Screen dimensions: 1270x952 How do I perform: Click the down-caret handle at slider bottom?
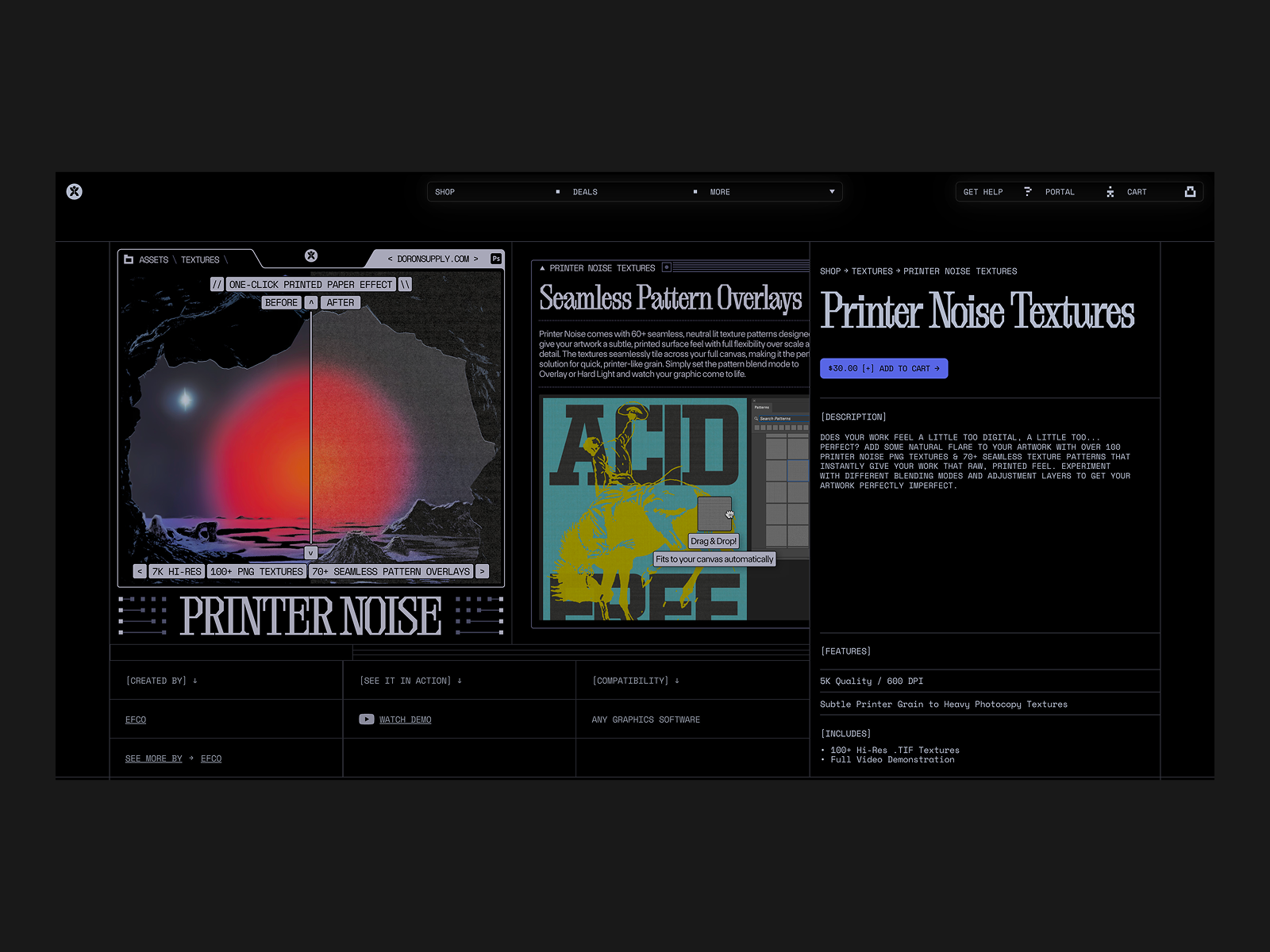coord(311,553)
